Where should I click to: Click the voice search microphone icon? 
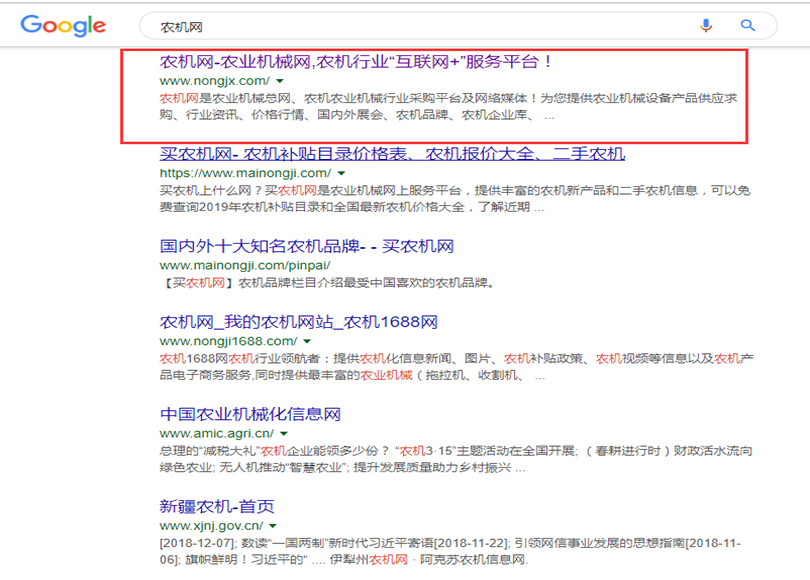coord(707,26)
